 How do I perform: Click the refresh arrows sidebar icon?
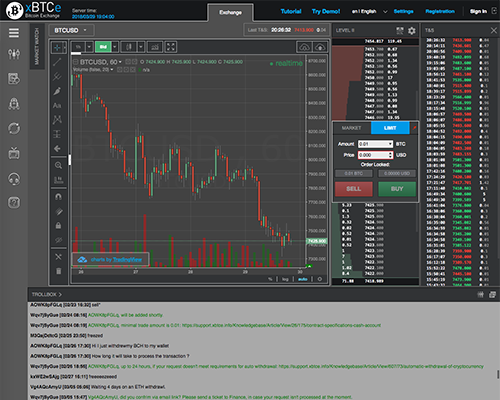(14, 128)
